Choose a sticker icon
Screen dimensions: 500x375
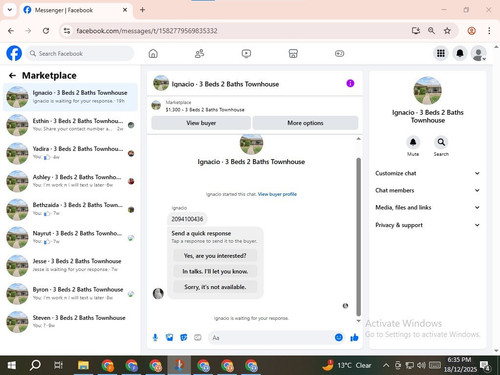coord(184,338)
